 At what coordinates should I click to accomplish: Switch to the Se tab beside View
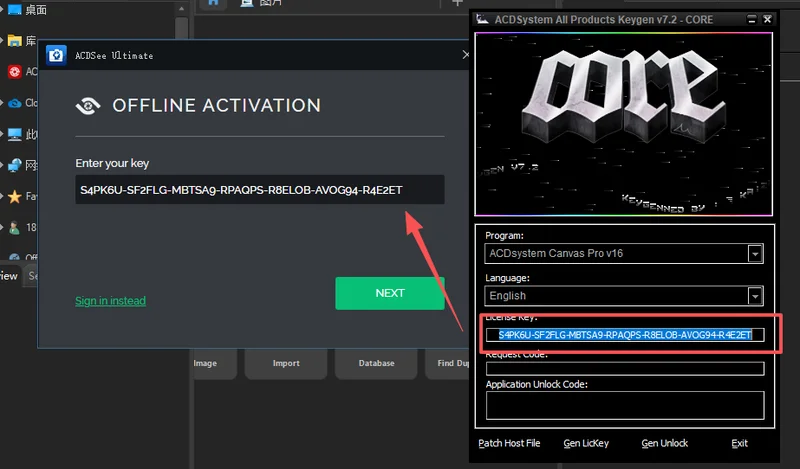pos(32,276)
